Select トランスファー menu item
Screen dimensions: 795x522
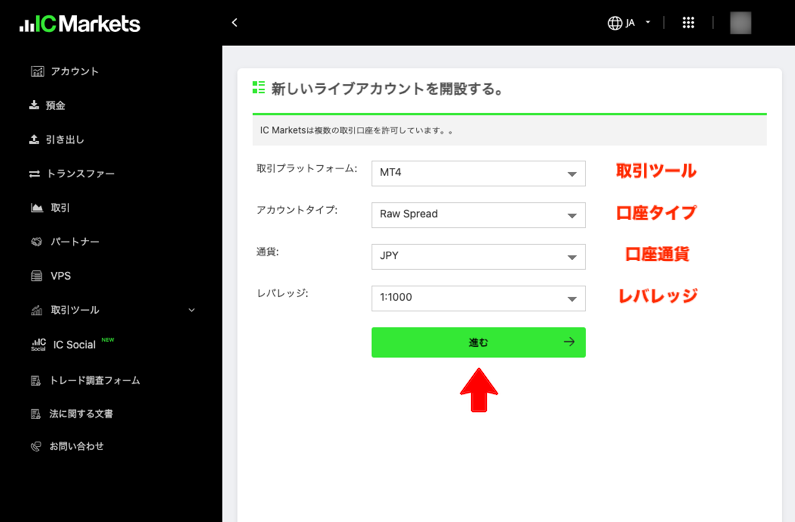[81, 174]
